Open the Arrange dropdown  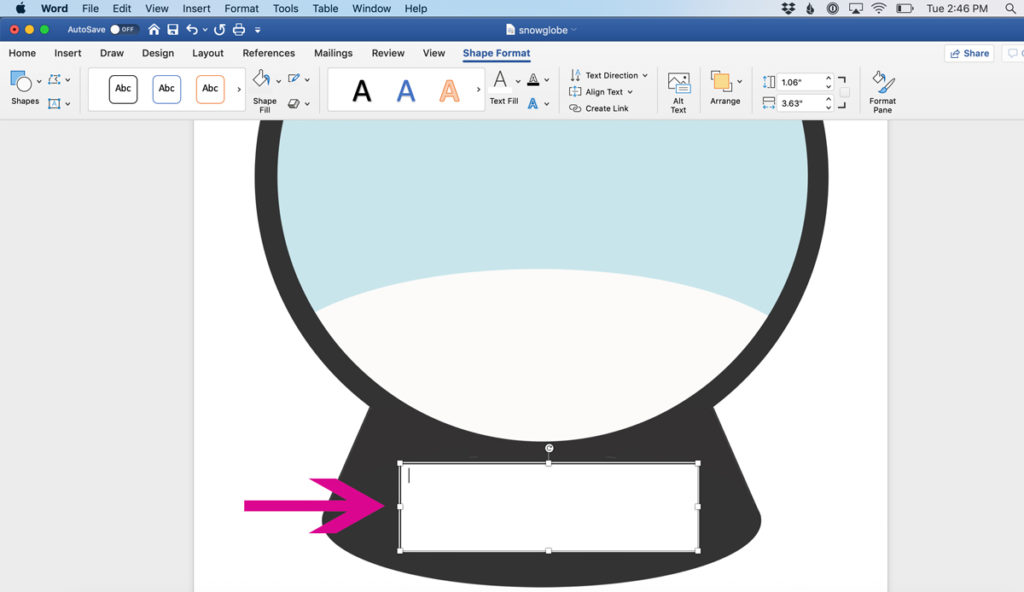tap(725, 88)
